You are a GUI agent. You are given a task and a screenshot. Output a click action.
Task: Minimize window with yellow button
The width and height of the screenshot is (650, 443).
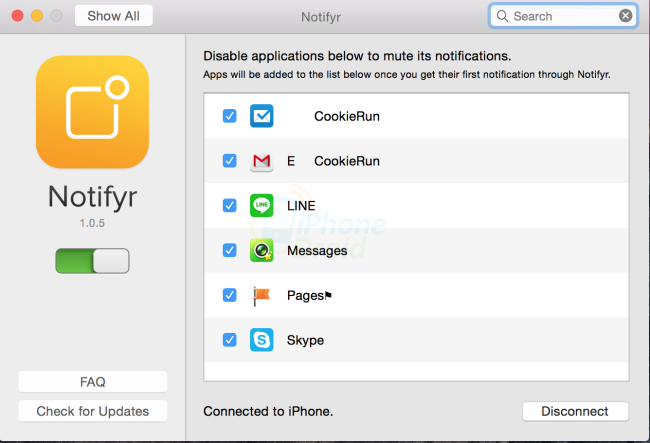(37, 16)
